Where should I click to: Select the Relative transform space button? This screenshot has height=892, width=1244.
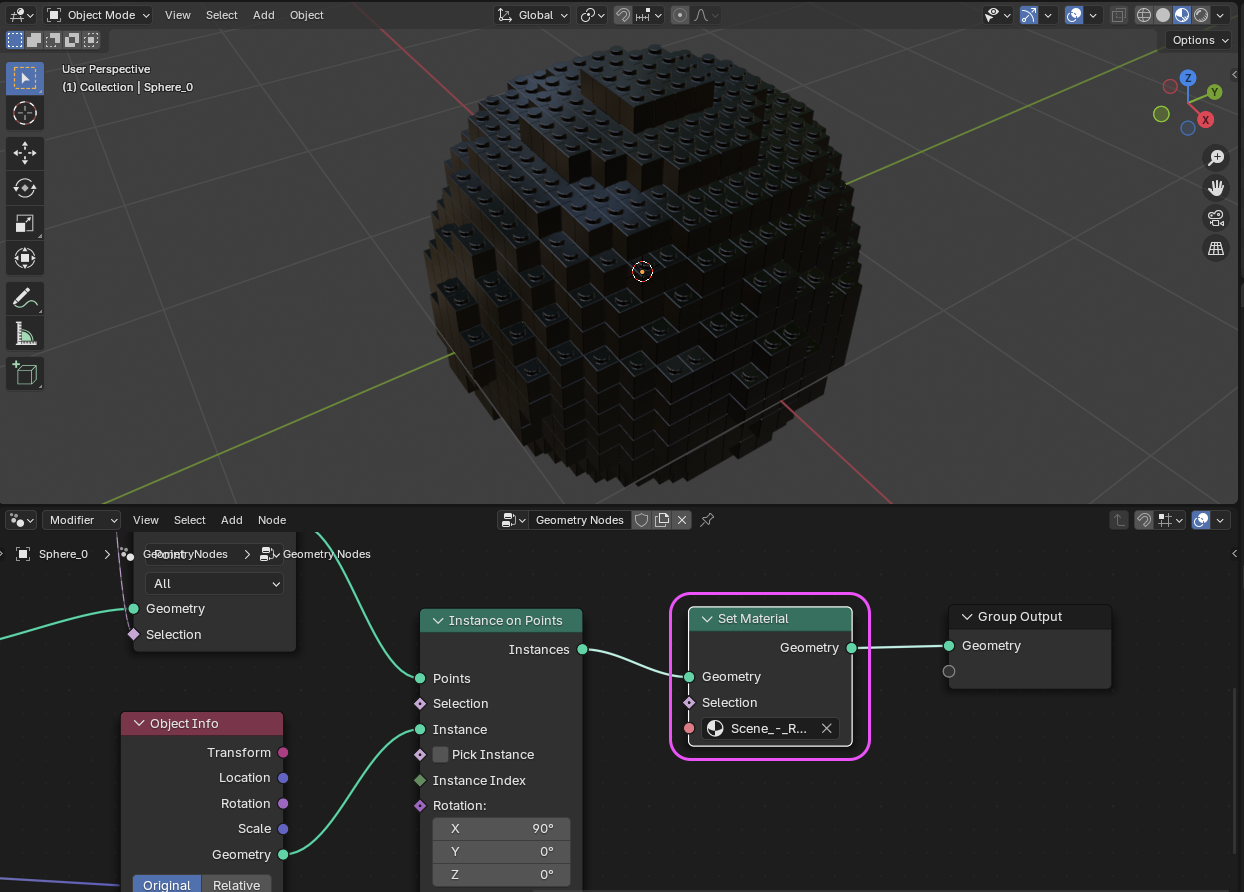[x=236, y=885]
